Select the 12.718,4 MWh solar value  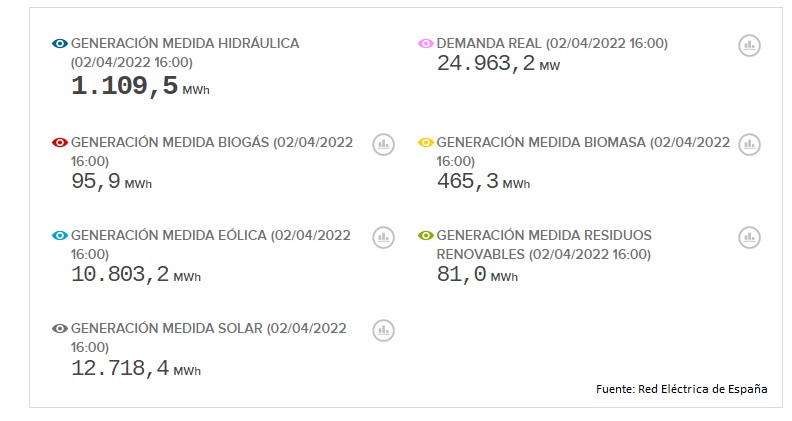pyautogui.click(x=136, y=368)
